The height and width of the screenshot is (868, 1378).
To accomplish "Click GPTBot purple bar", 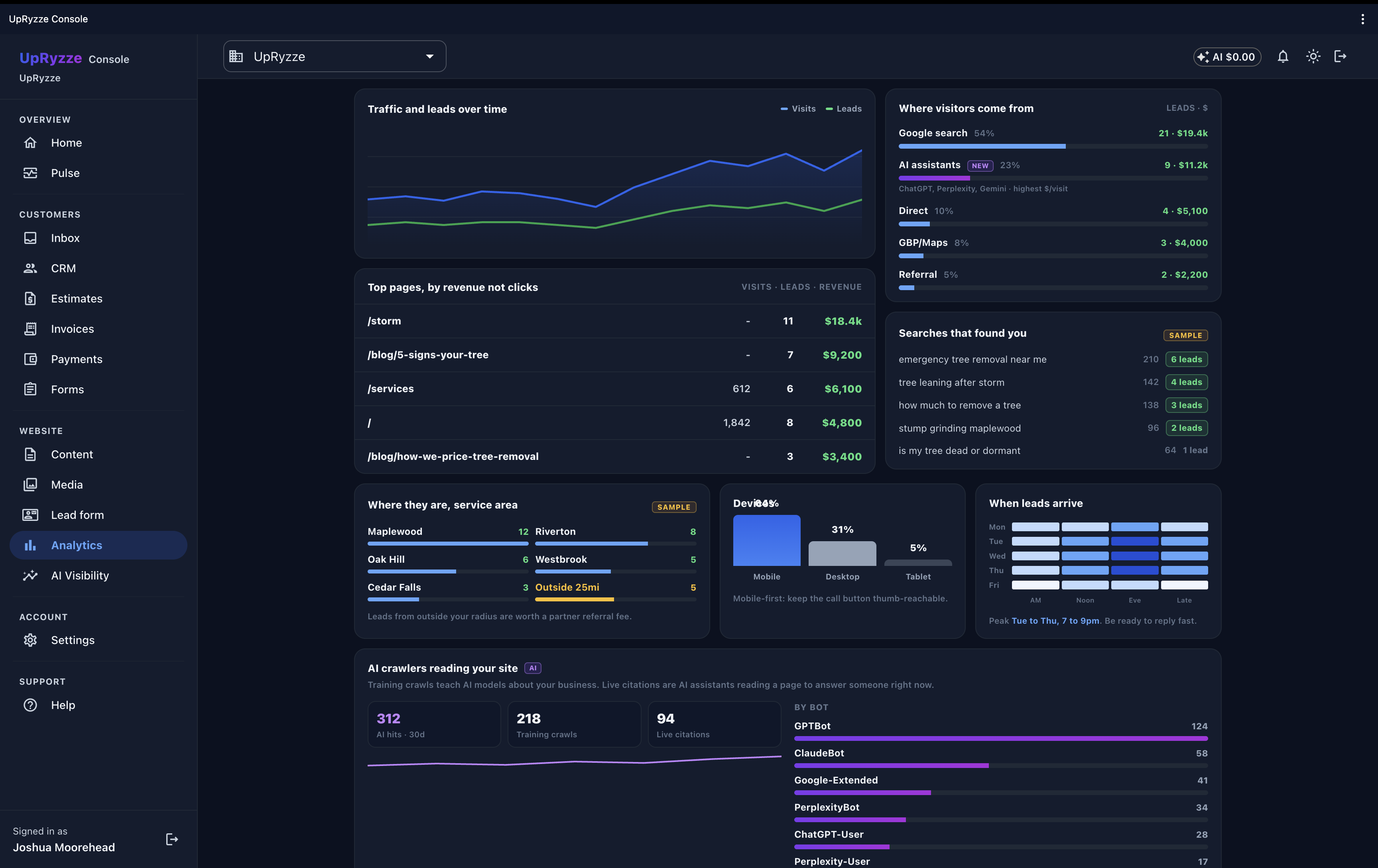I will (1001, 738).
